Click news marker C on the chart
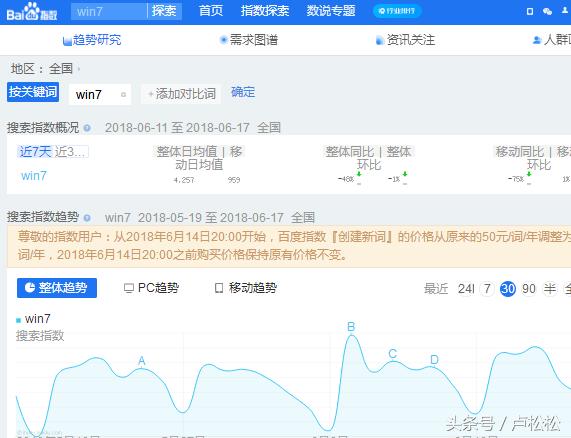571x438 pixels. click(x=393, y=354)
